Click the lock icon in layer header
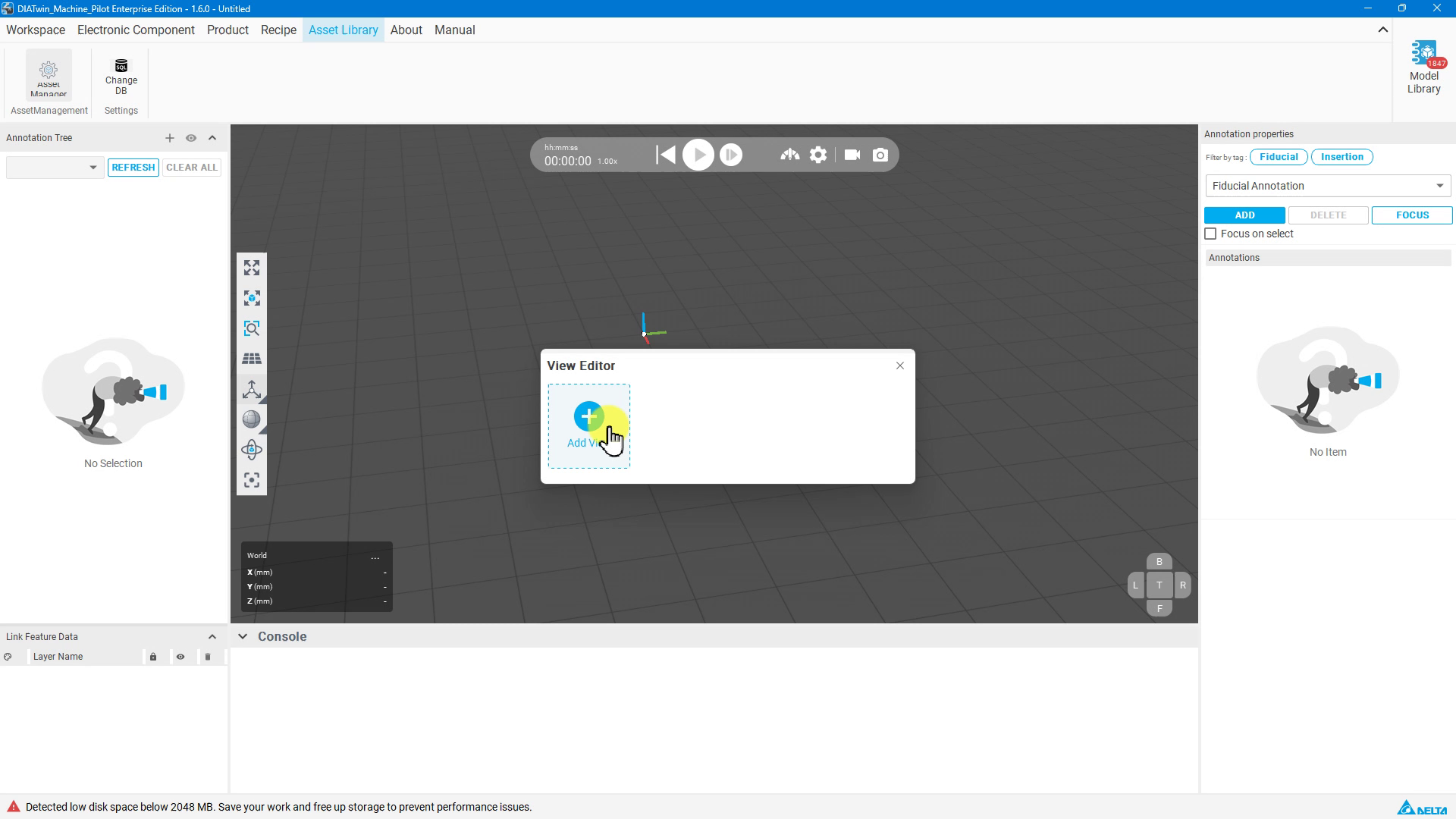The width and height of the screenshot is (1456, 819). click(x=153, y=657)
